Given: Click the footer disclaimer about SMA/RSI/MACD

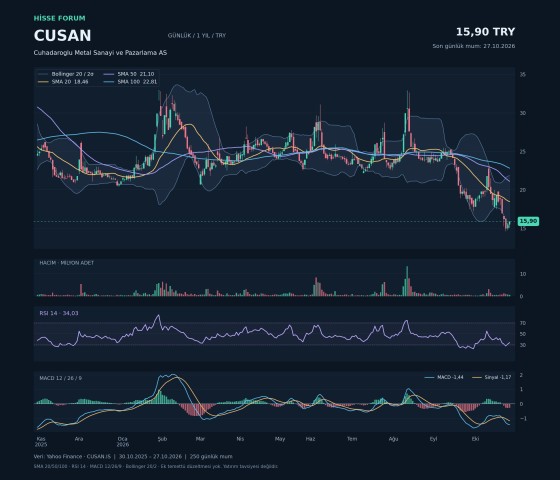Looking at the screenshot, I should coord(156,466).
